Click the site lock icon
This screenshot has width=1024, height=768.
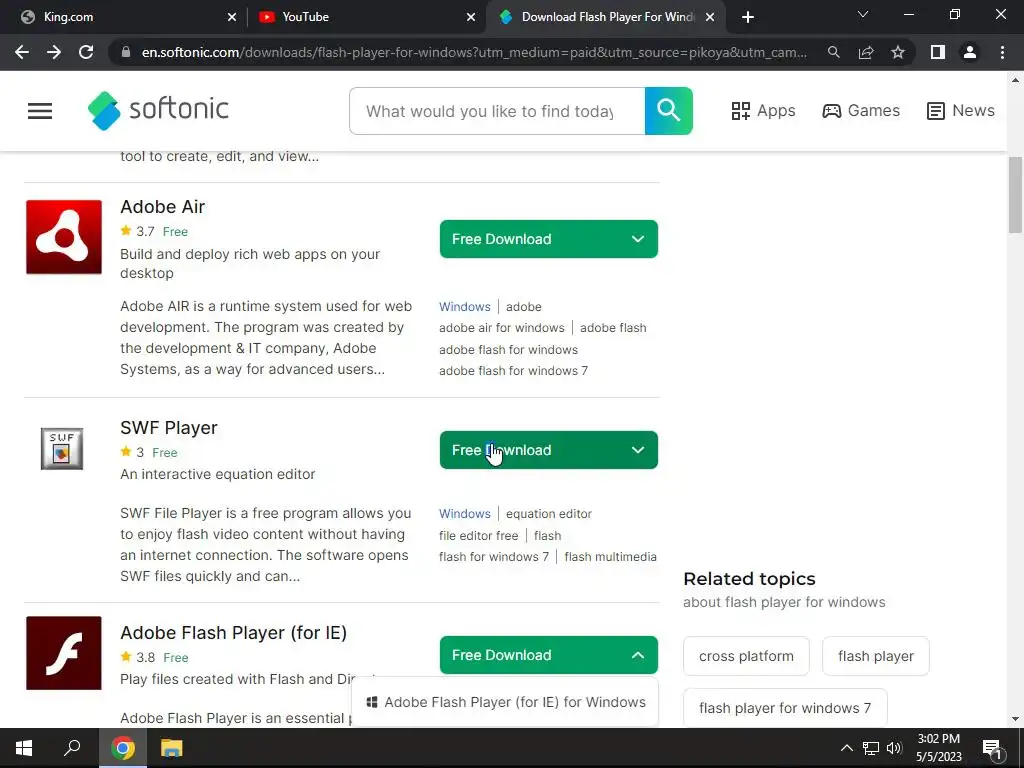pos(126,52)
